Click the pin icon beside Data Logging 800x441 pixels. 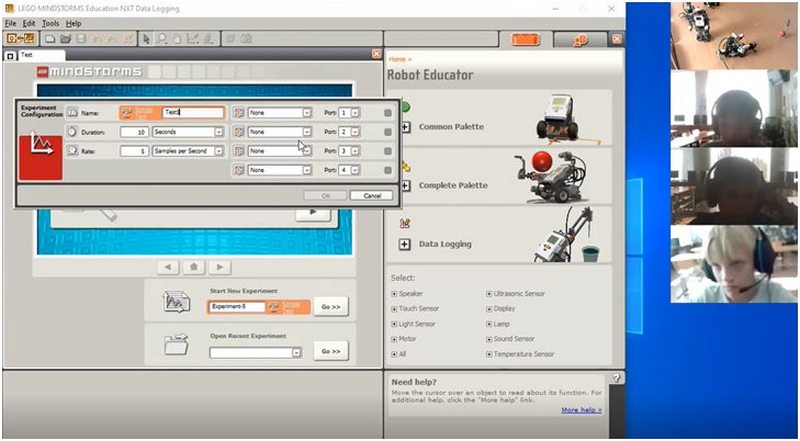pyautogui.click(x=405, y=223)
